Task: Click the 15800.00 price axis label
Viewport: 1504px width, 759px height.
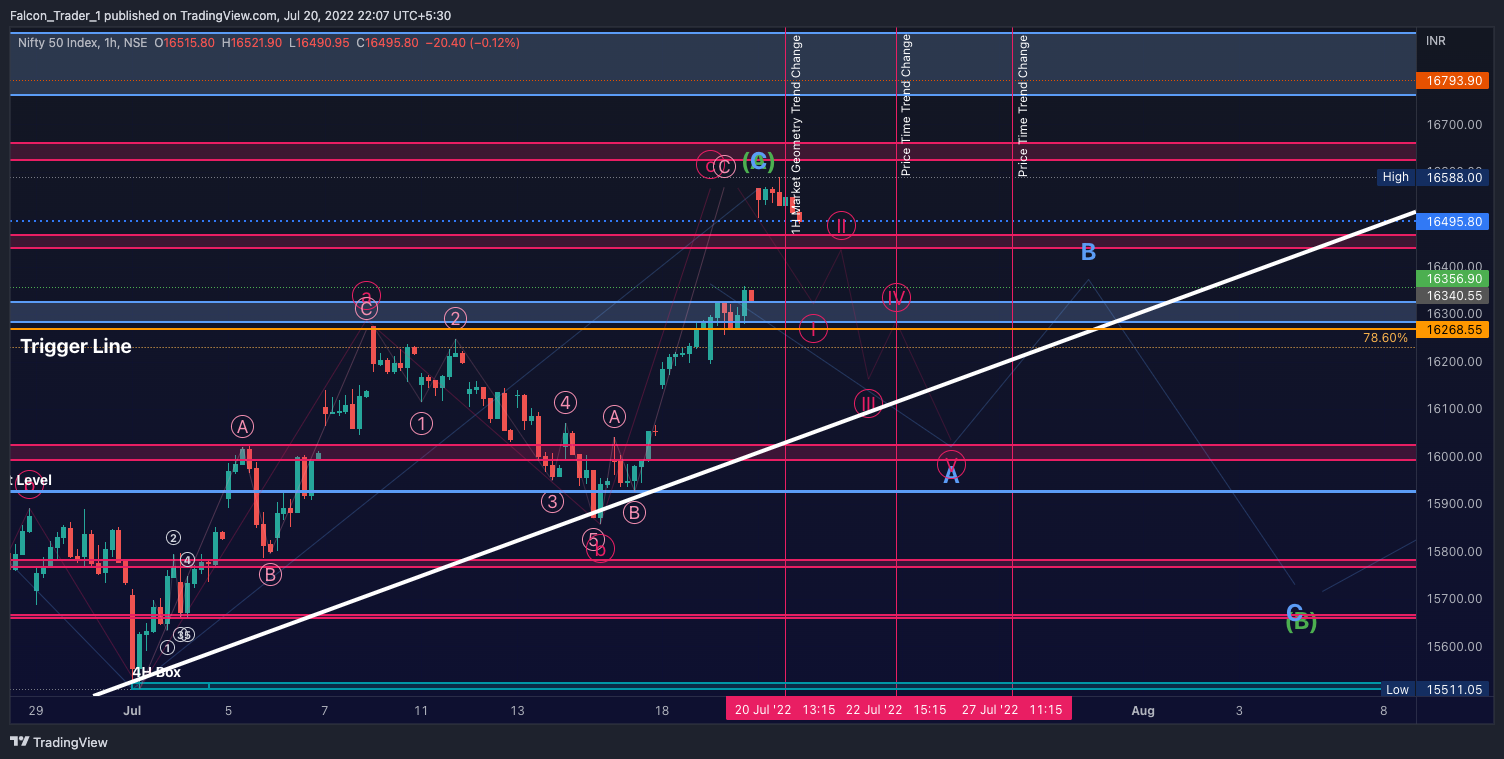Action: [x=1453, y=551]
